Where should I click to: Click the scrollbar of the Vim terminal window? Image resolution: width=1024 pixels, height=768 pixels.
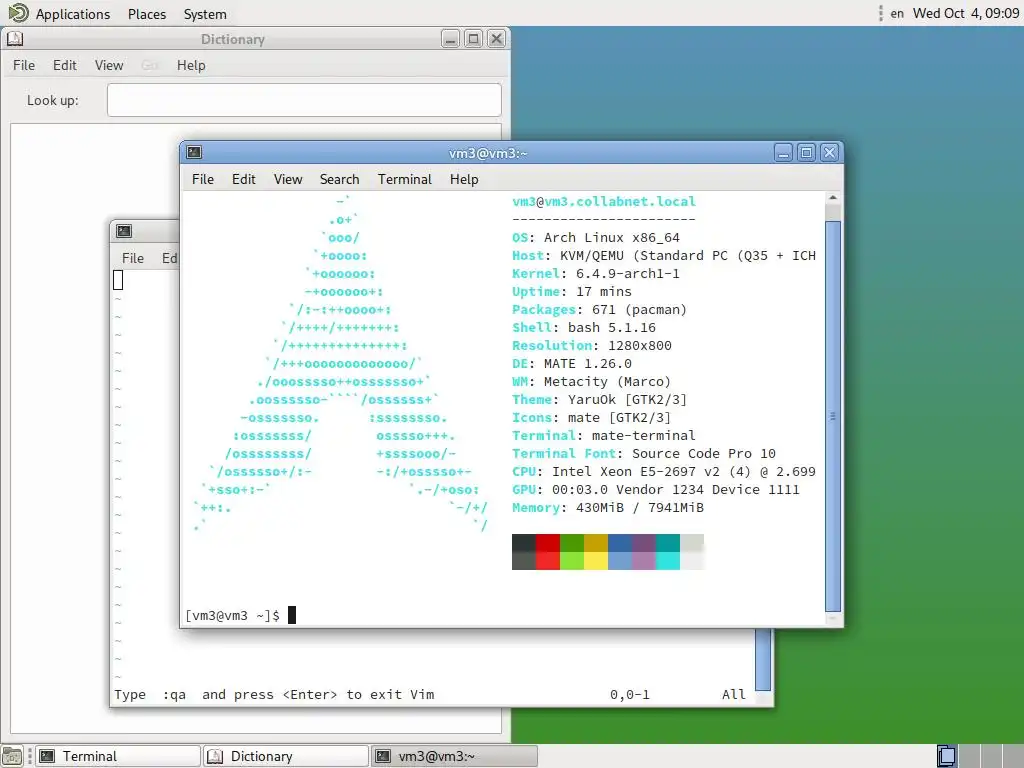click(763, 660)
